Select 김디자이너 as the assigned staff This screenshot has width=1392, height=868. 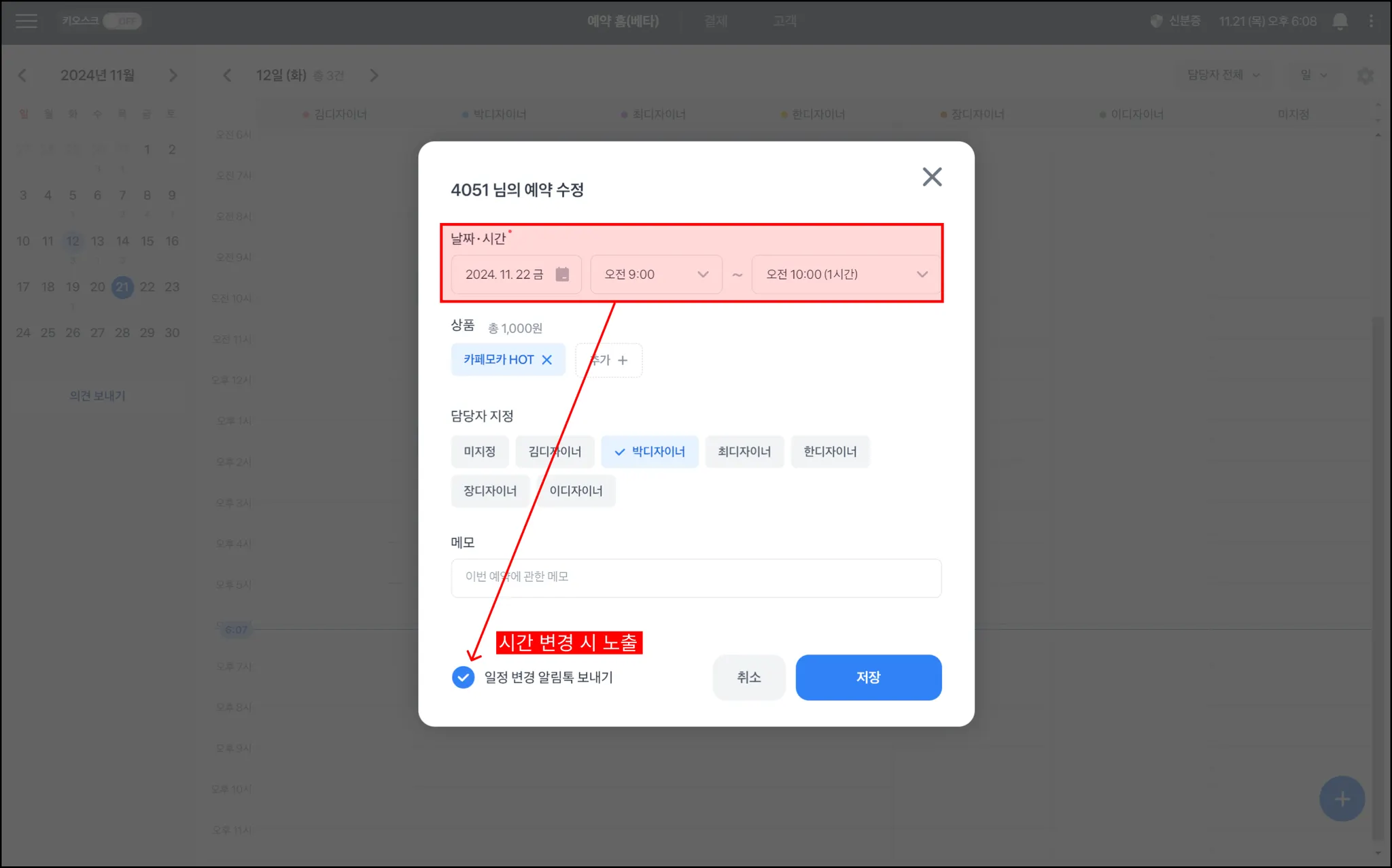click(555, 452)
